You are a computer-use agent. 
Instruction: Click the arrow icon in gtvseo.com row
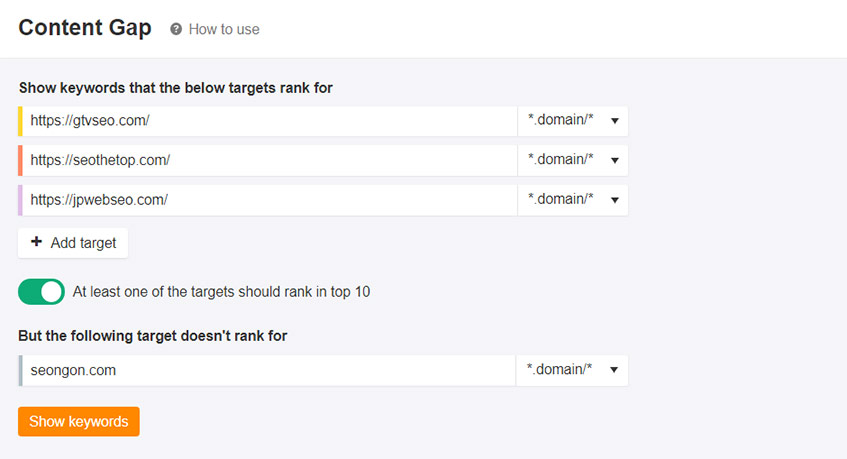(615, 121)
